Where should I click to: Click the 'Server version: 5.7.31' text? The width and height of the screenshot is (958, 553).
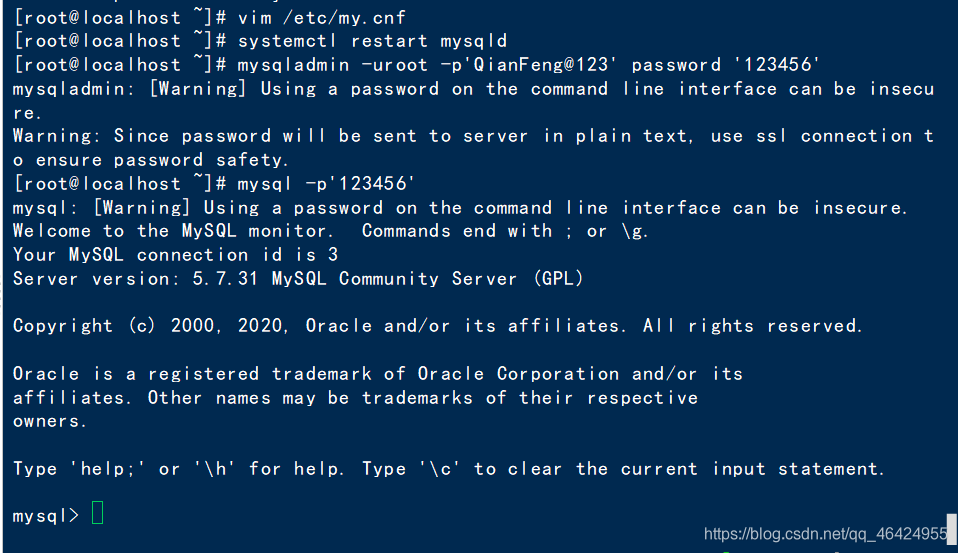coord(135,279)
